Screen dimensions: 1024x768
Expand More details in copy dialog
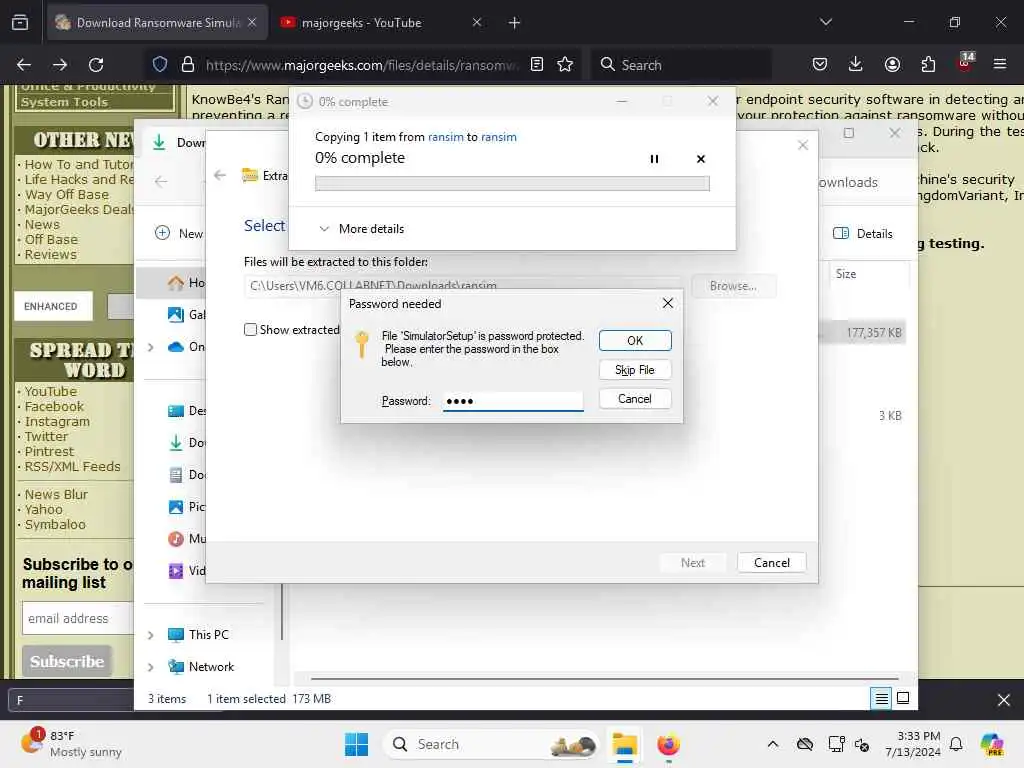point(362,229)
